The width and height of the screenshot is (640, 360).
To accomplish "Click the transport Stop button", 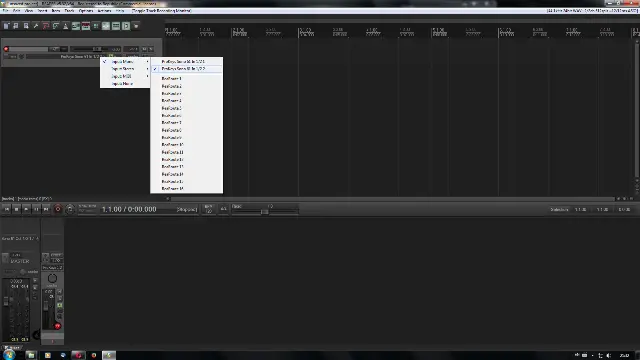I will point(16,209).
